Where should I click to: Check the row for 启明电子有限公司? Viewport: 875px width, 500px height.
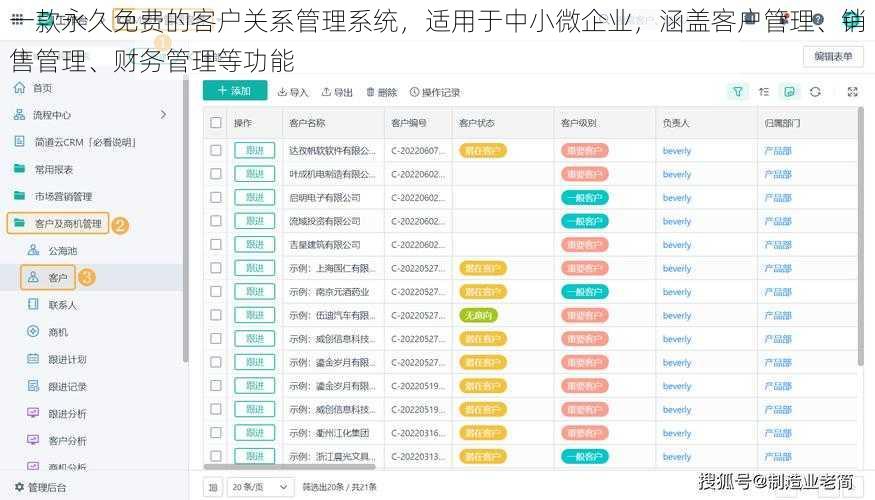[x=216, y=198]
